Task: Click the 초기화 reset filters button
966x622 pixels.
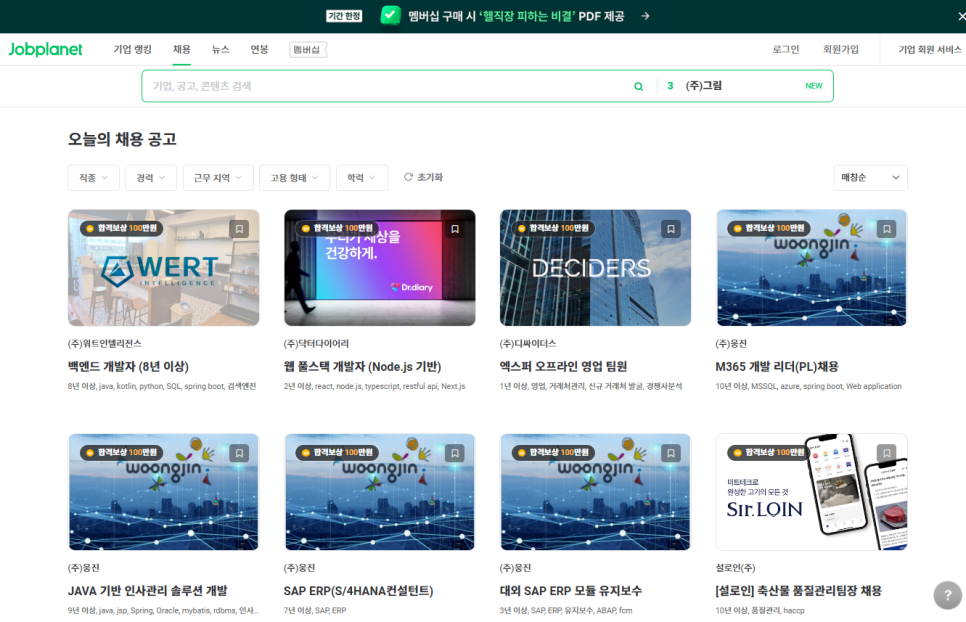Action: click(423, 177)
